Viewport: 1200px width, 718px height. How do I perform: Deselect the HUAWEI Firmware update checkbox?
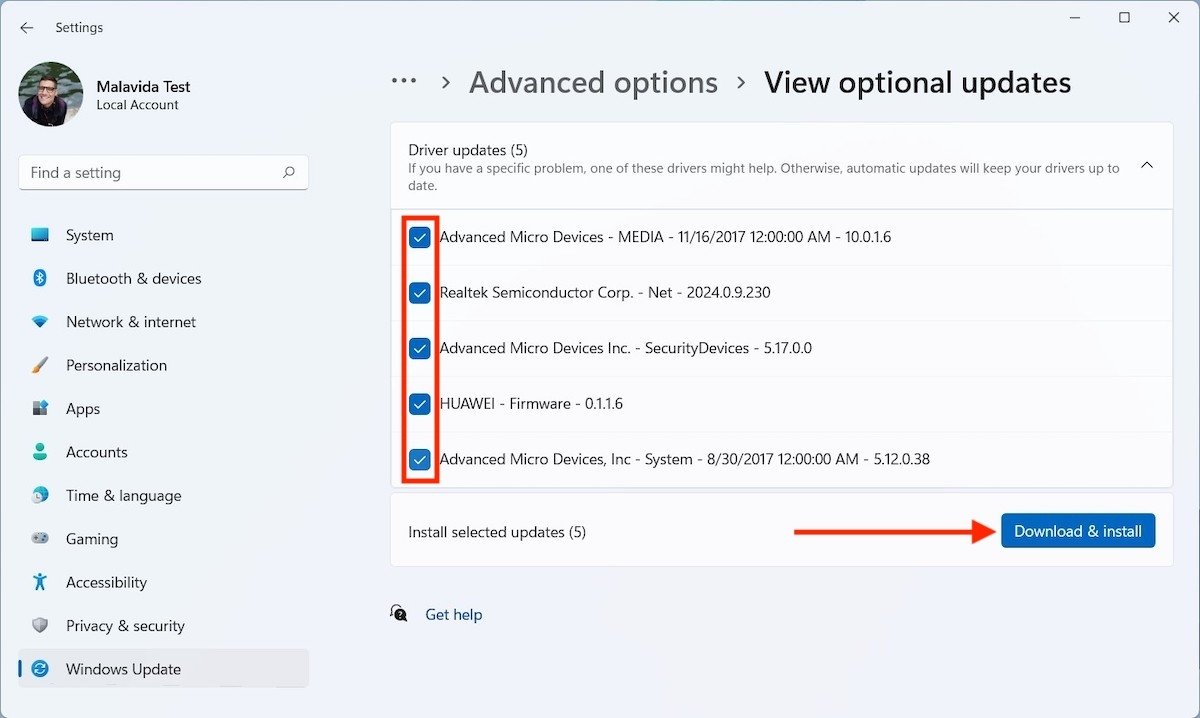click(x=420, y=404)
